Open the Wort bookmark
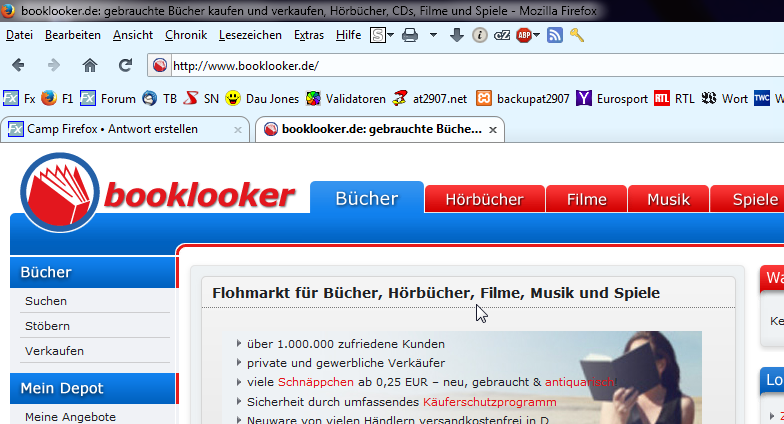 724,98
